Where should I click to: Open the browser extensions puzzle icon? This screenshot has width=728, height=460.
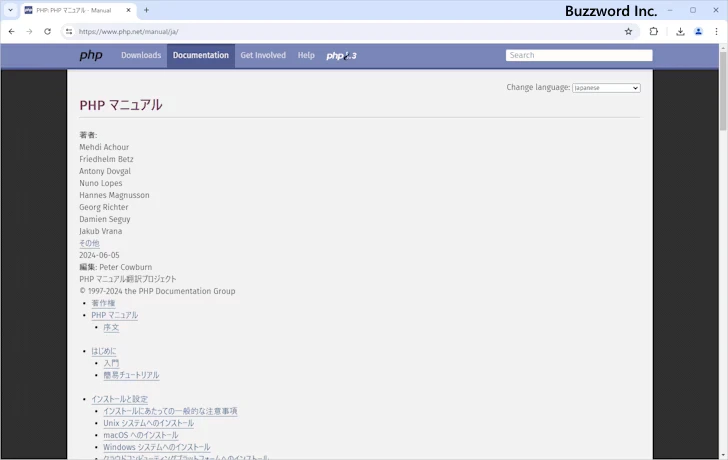(x=654, y=32)
